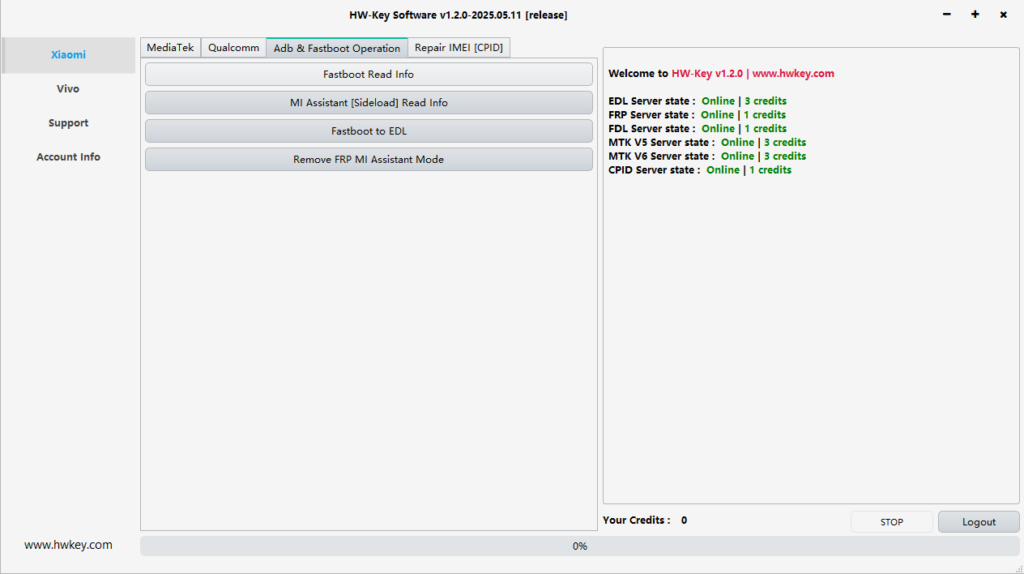
Task: Run MI Assistant [Sideload] Read Info
Action: pos(368,103)
